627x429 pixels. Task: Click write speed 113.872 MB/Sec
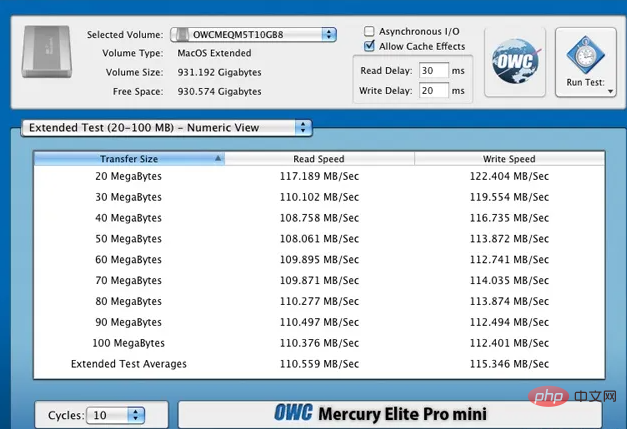tap(509, 239)
